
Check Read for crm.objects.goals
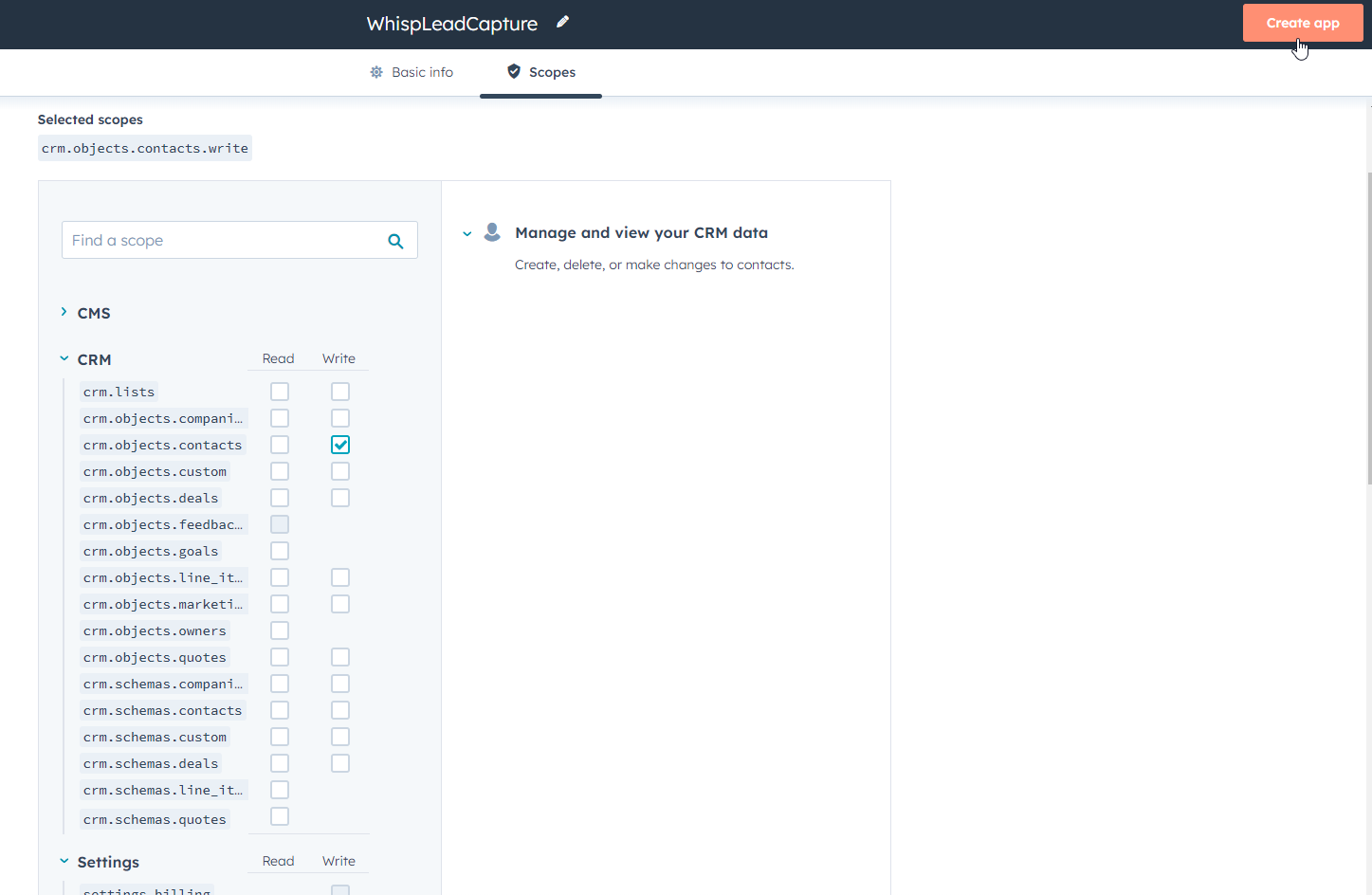(x=280, y=551)
